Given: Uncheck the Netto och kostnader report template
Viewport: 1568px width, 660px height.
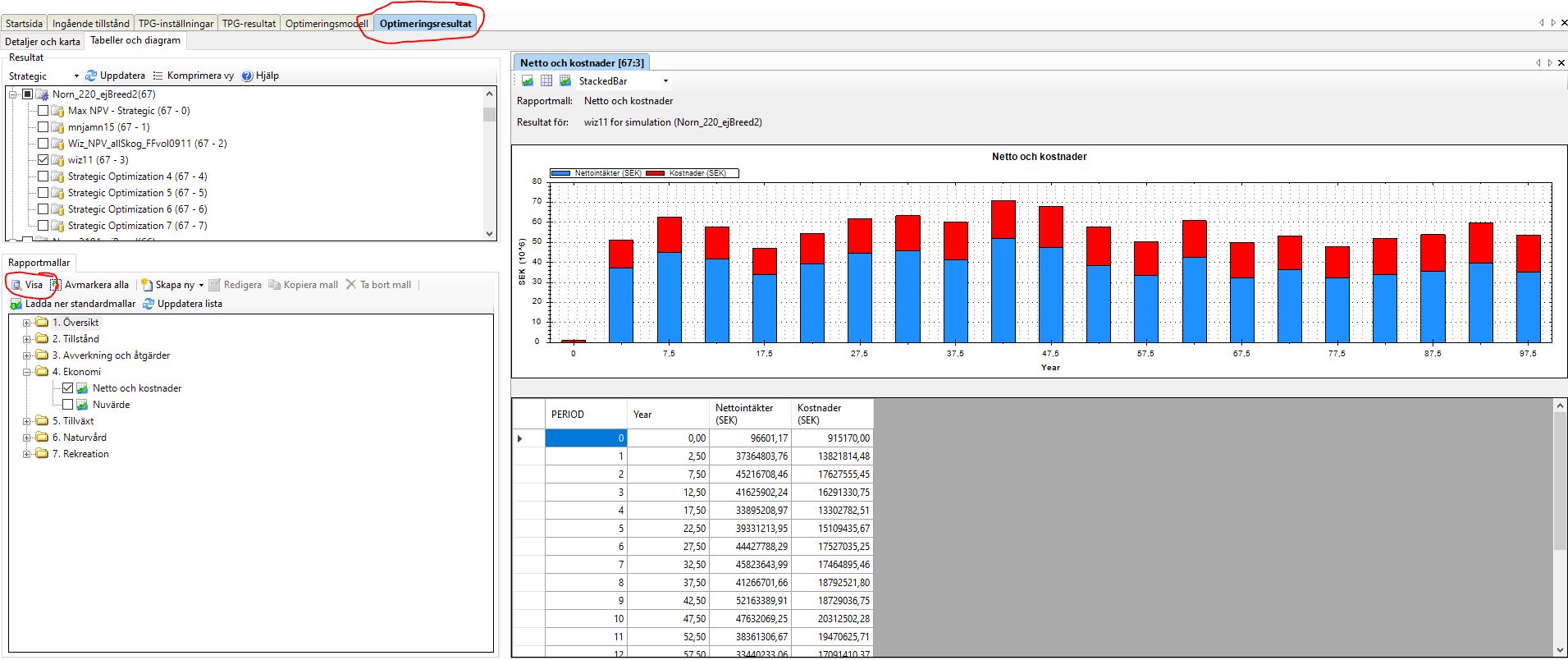Looking at the screenshot, I should (68, 388).
